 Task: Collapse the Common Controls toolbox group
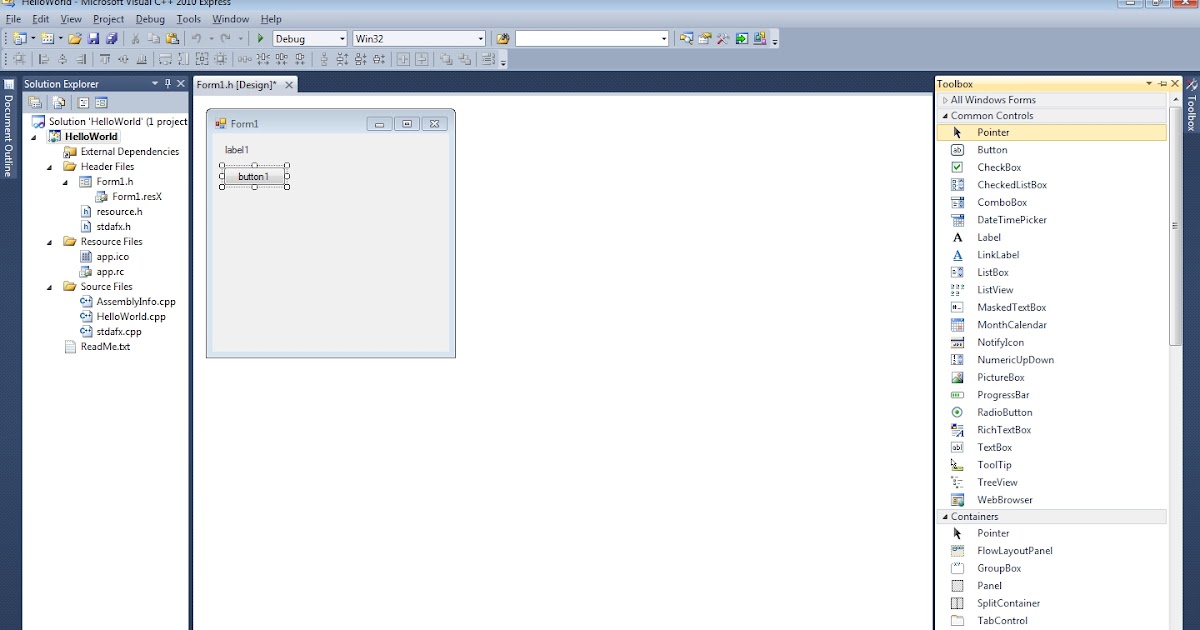944,116
